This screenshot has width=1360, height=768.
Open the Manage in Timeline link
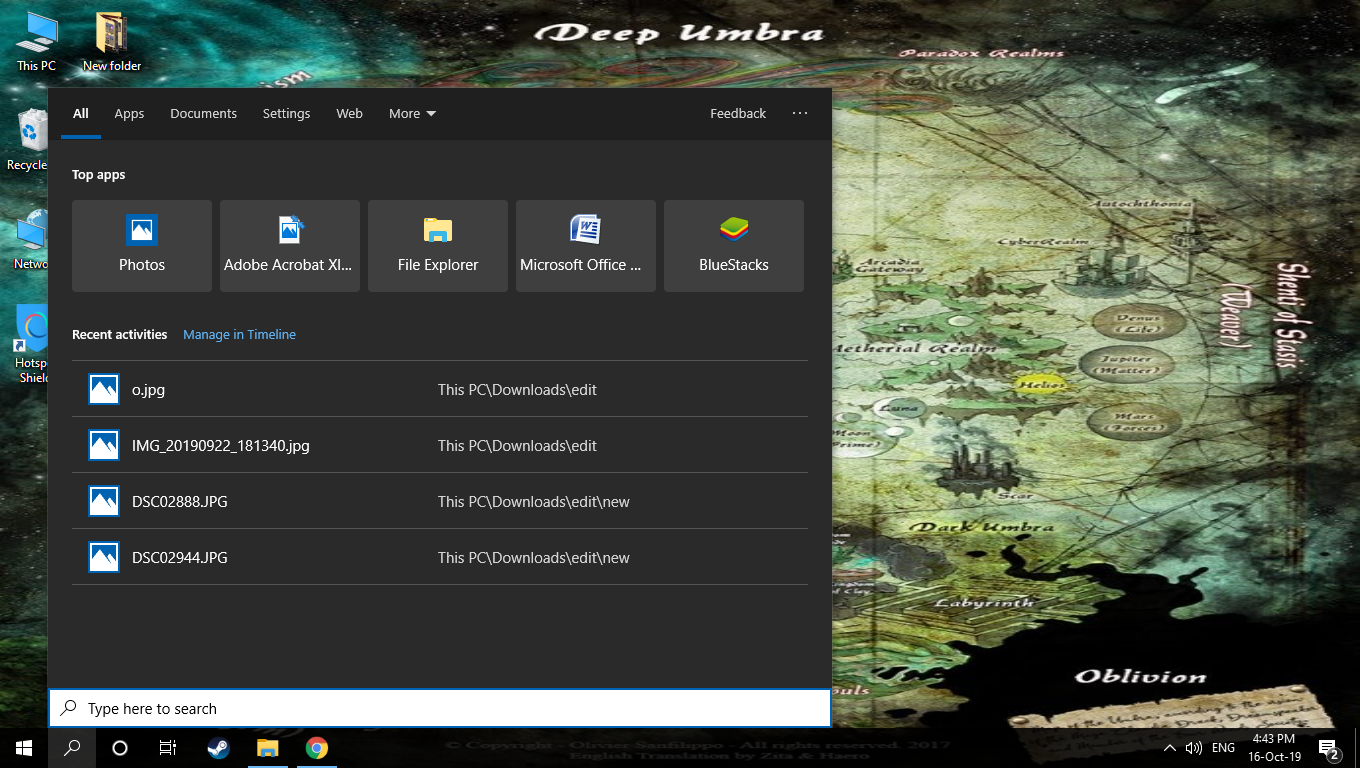(x=239, y=334)
